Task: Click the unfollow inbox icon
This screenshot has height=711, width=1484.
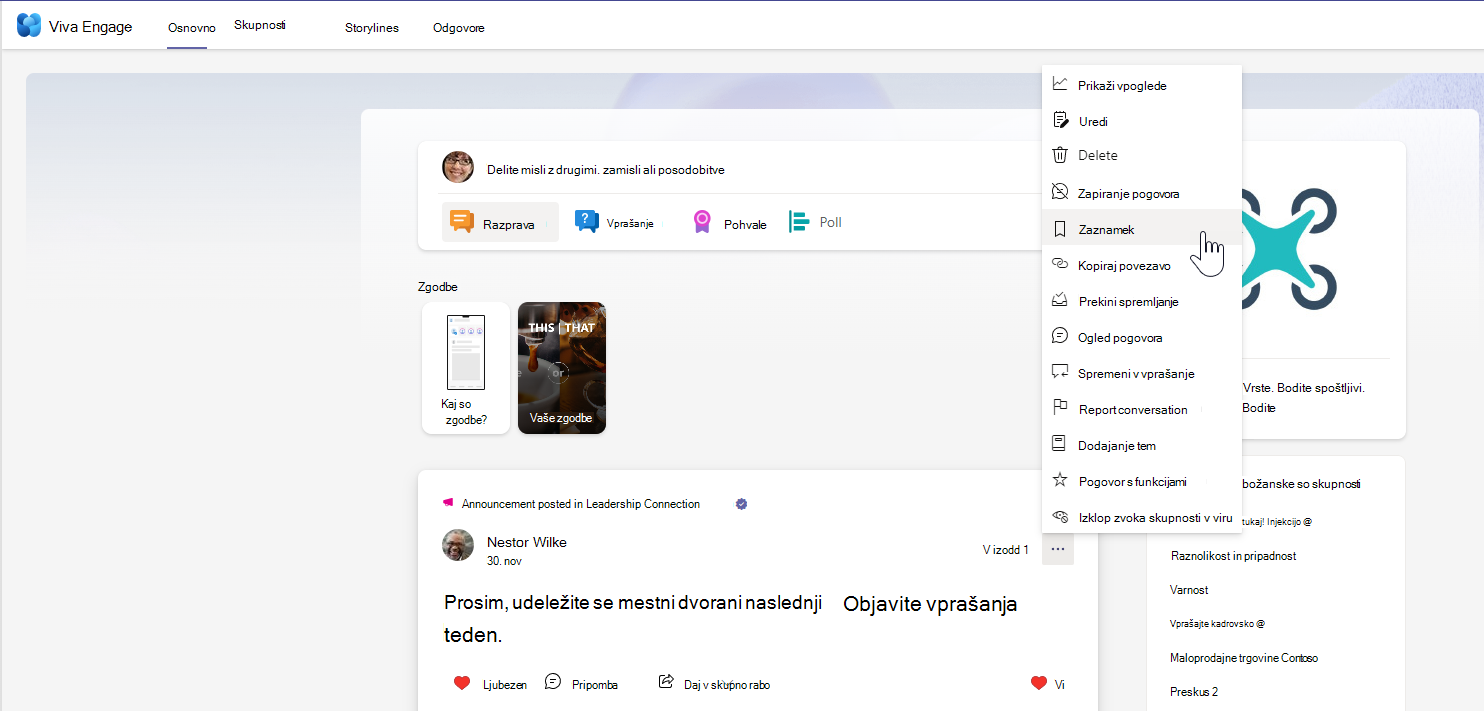Action: [x=1061, y=300]
